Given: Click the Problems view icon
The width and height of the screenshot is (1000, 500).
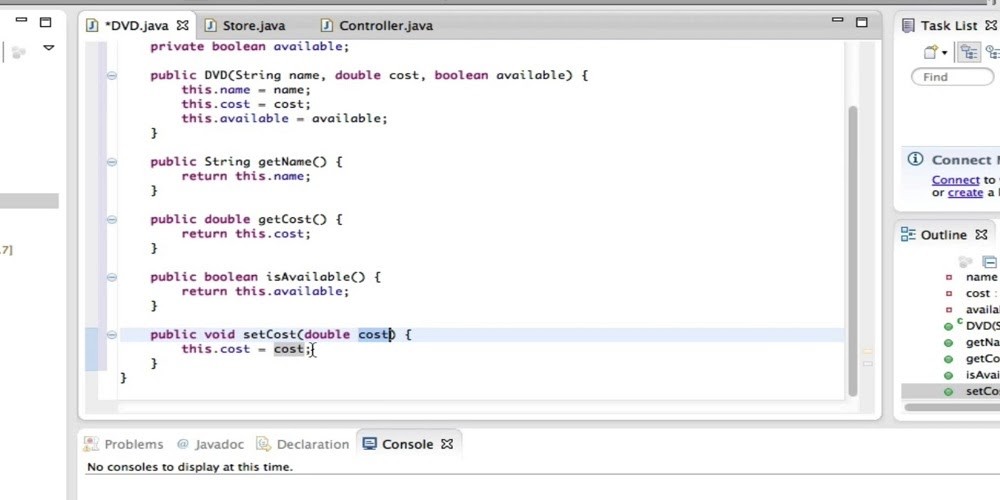Looking at the screenshot, I should click(91, 444).
